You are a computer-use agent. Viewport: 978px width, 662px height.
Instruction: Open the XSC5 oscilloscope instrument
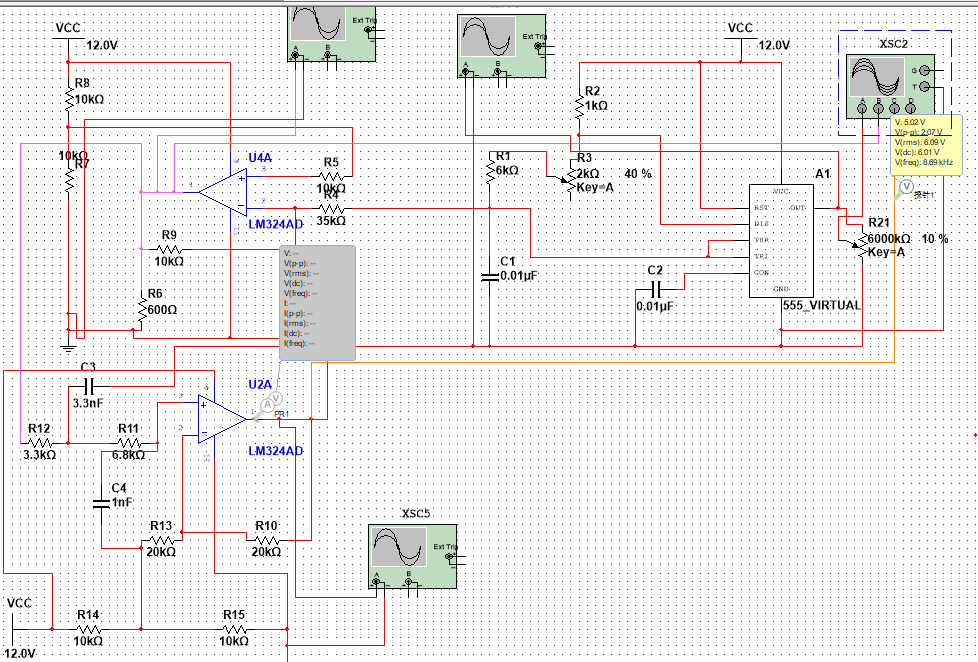tap(412, 556)
